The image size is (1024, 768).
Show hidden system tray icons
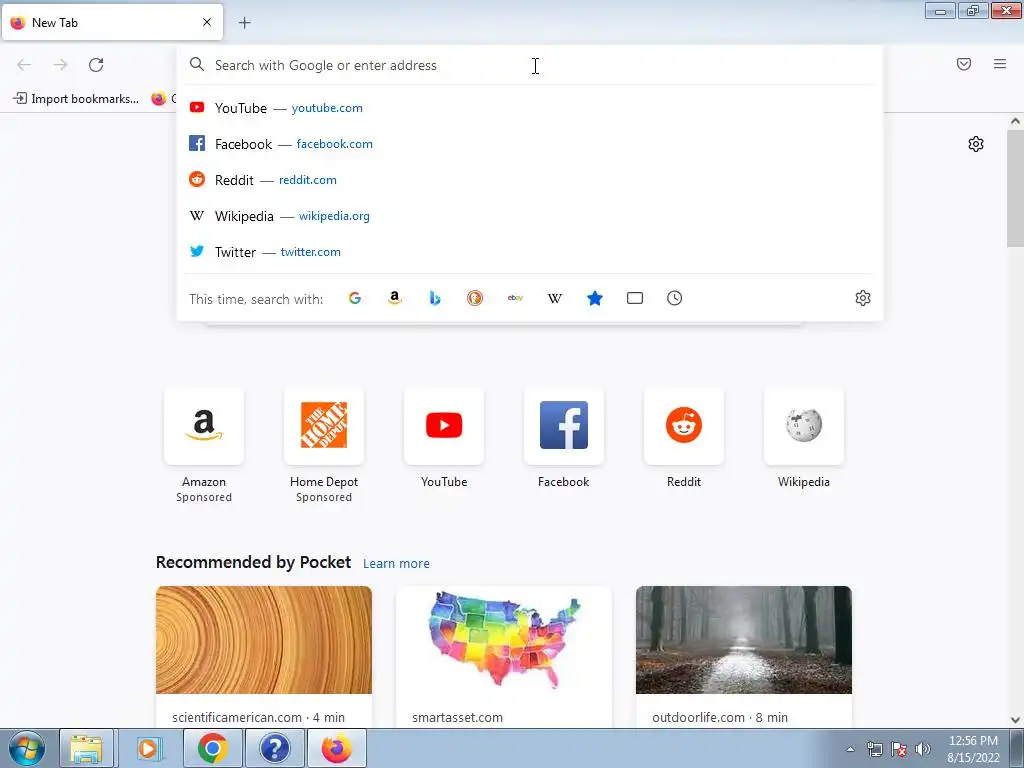(x=850, y=749)
